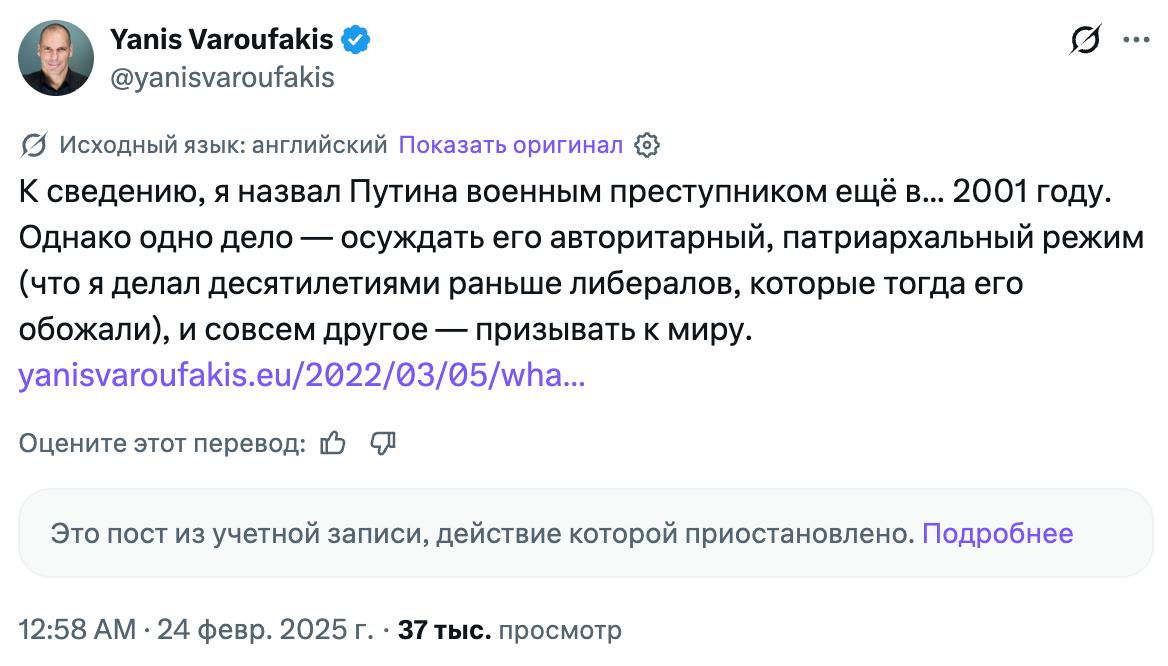
Task: Click the translation icon before "Исходный язык"
Action: tap(33, 145)
